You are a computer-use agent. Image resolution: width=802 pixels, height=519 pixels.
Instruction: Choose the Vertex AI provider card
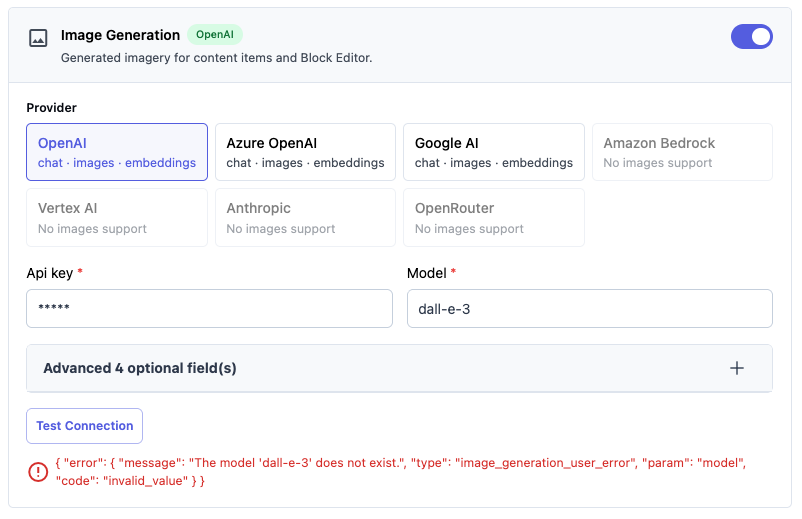117,217
